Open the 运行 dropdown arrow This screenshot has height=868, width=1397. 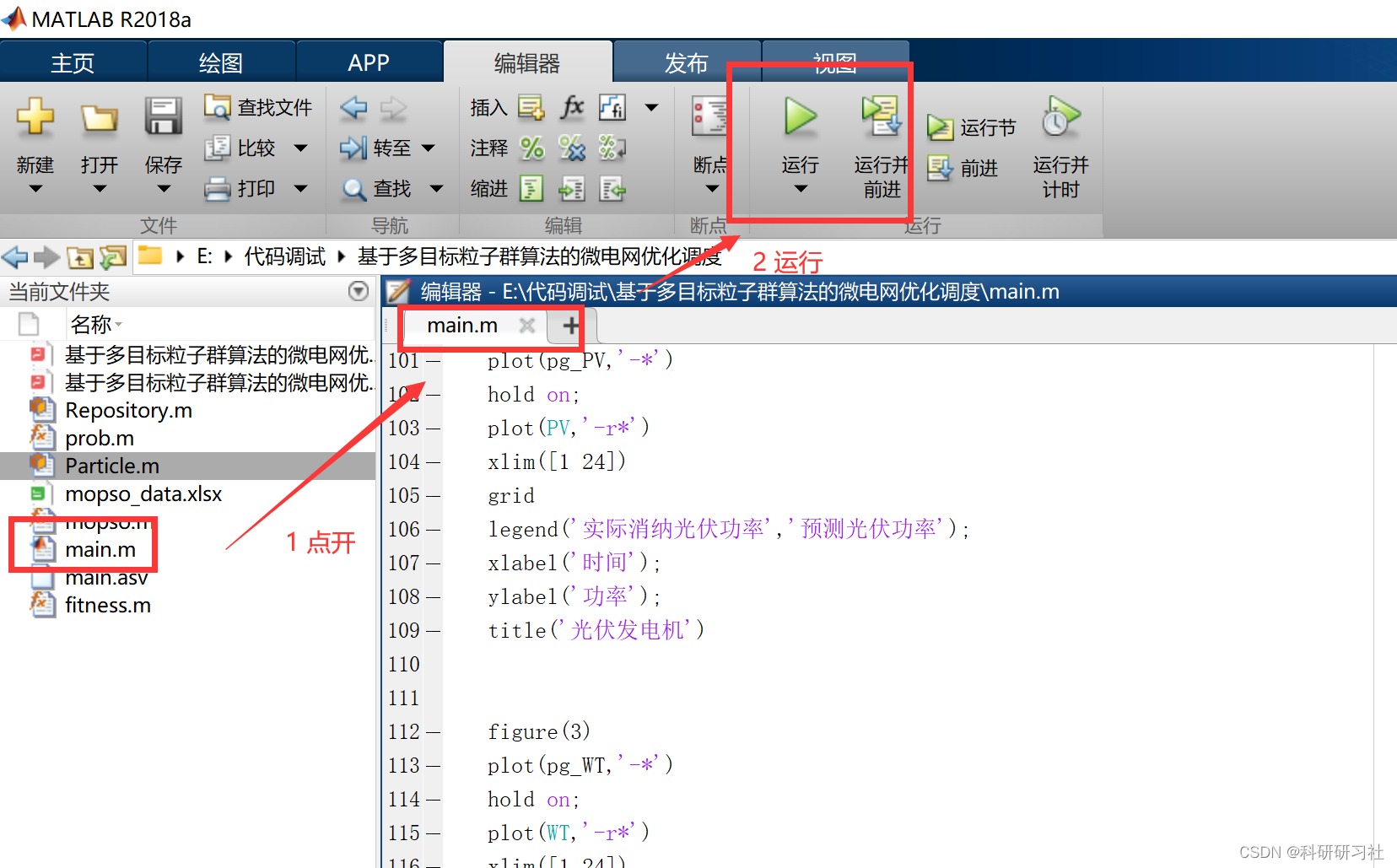click(798, 187)
